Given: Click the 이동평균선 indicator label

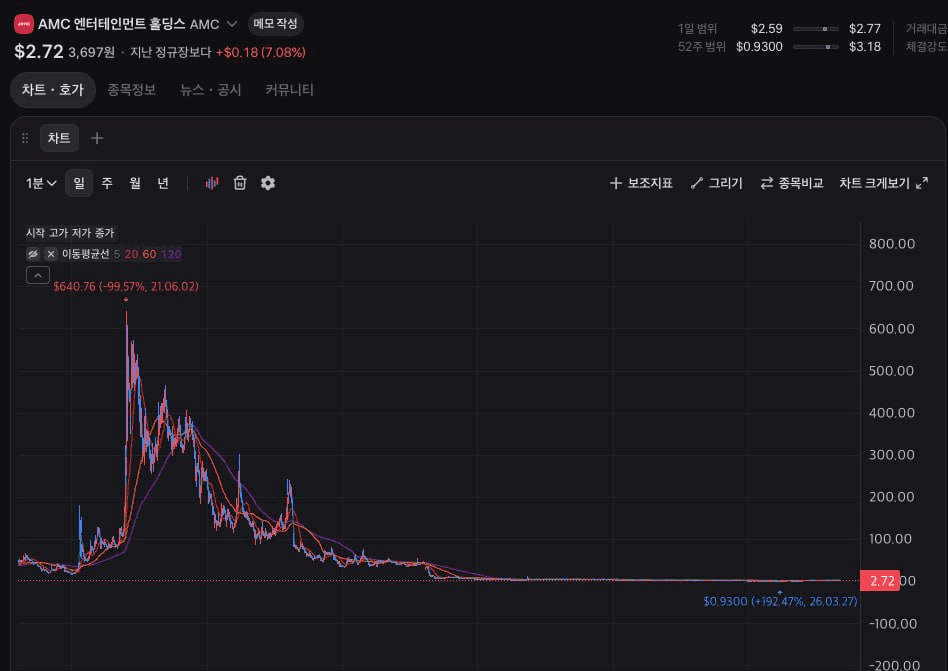Looking at the screenshot, I should [x=85, y=254].
